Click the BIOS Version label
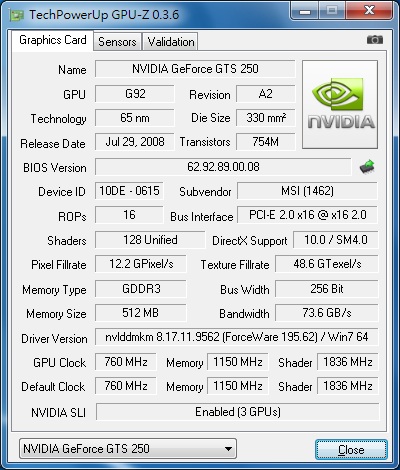The image size is (400, 470). 55,168
